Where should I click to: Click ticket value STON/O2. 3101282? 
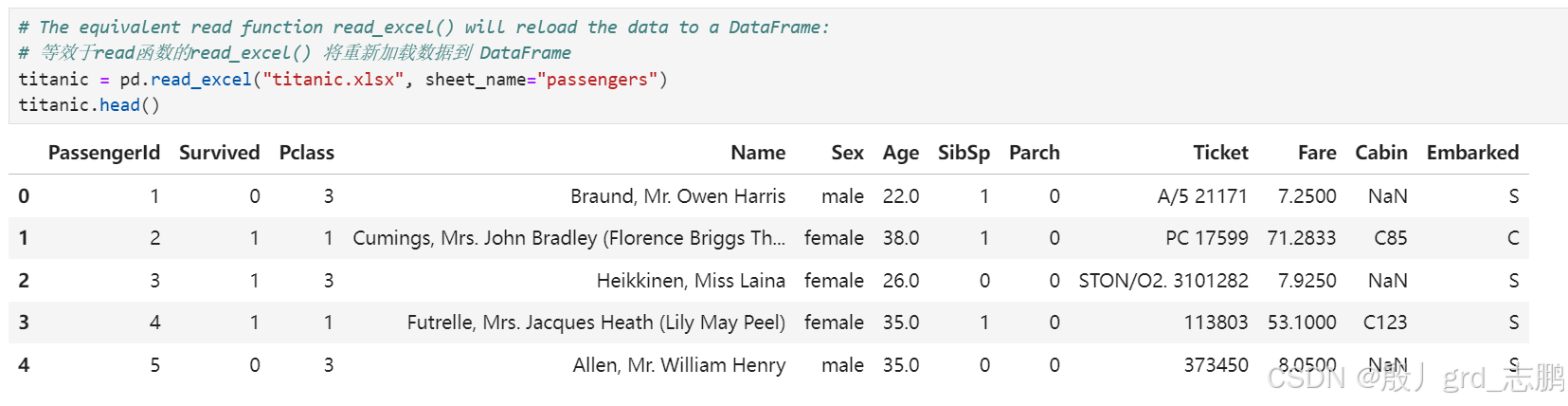pyautogui.click(x=1162, y=281)
